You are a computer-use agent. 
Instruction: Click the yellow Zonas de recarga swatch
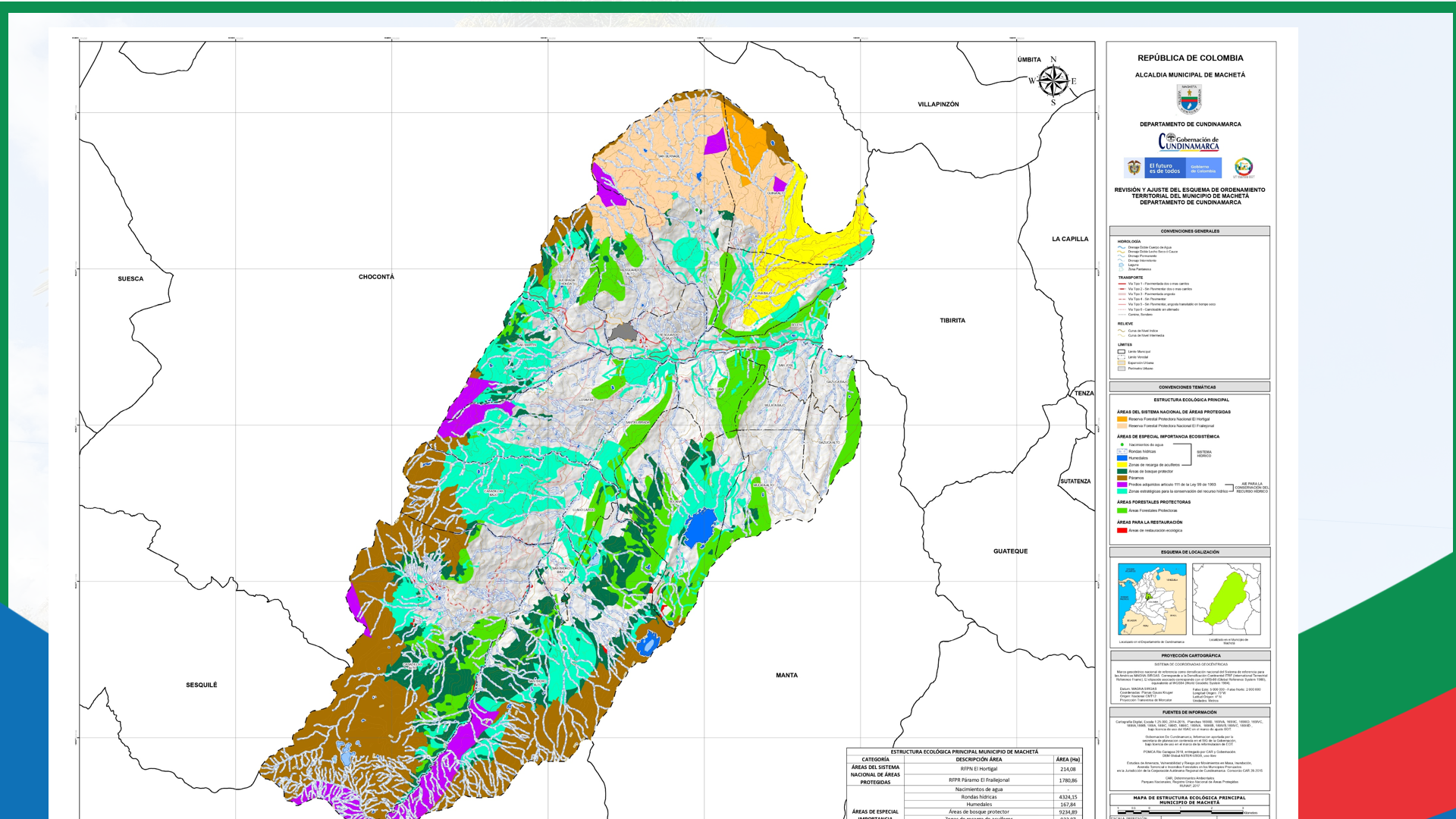tap(1122, 465)
